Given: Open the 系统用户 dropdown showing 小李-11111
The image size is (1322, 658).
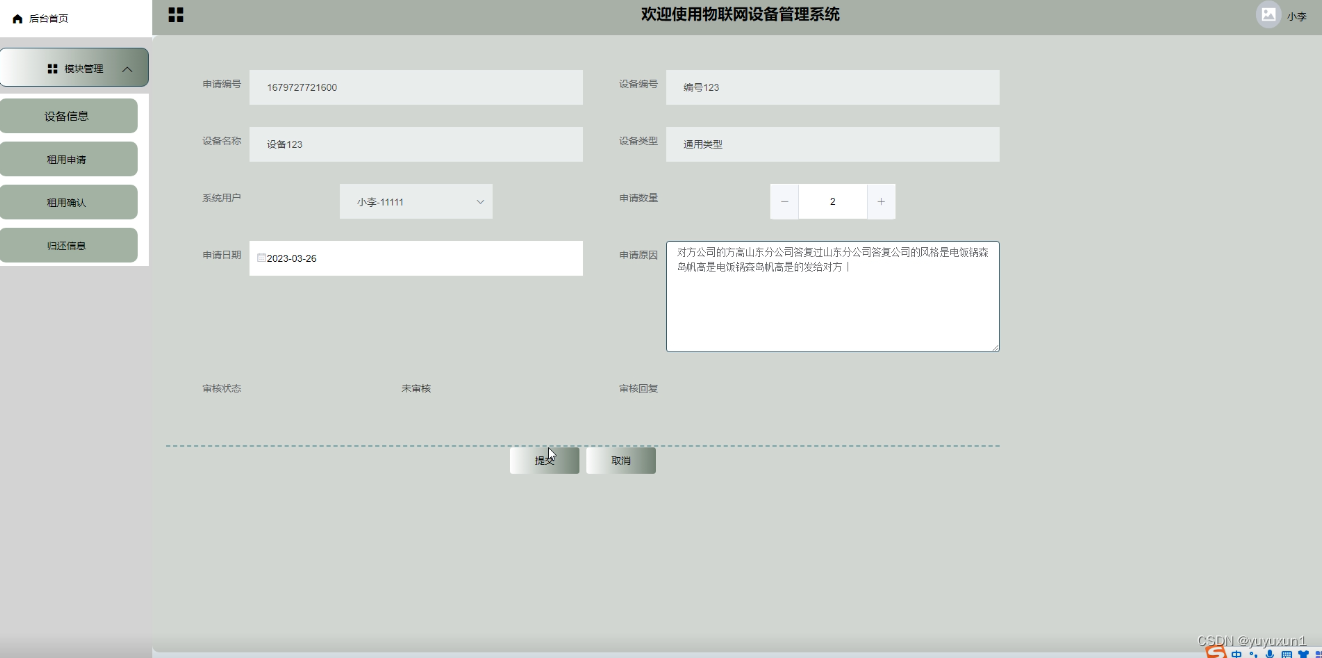Looking at the screenshot, I should [415, 201].
